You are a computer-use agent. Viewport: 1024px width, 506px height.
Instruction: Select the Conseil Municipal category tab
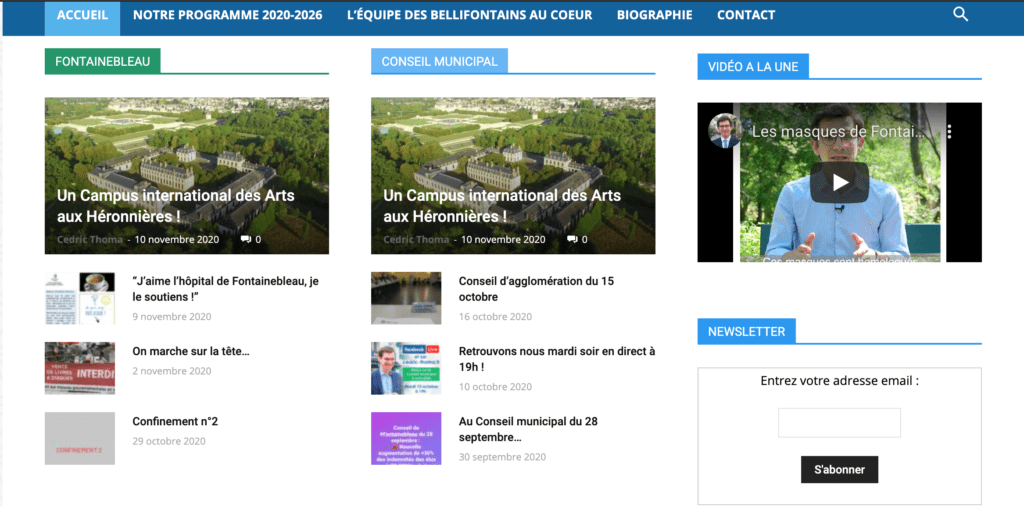[440, 61]
